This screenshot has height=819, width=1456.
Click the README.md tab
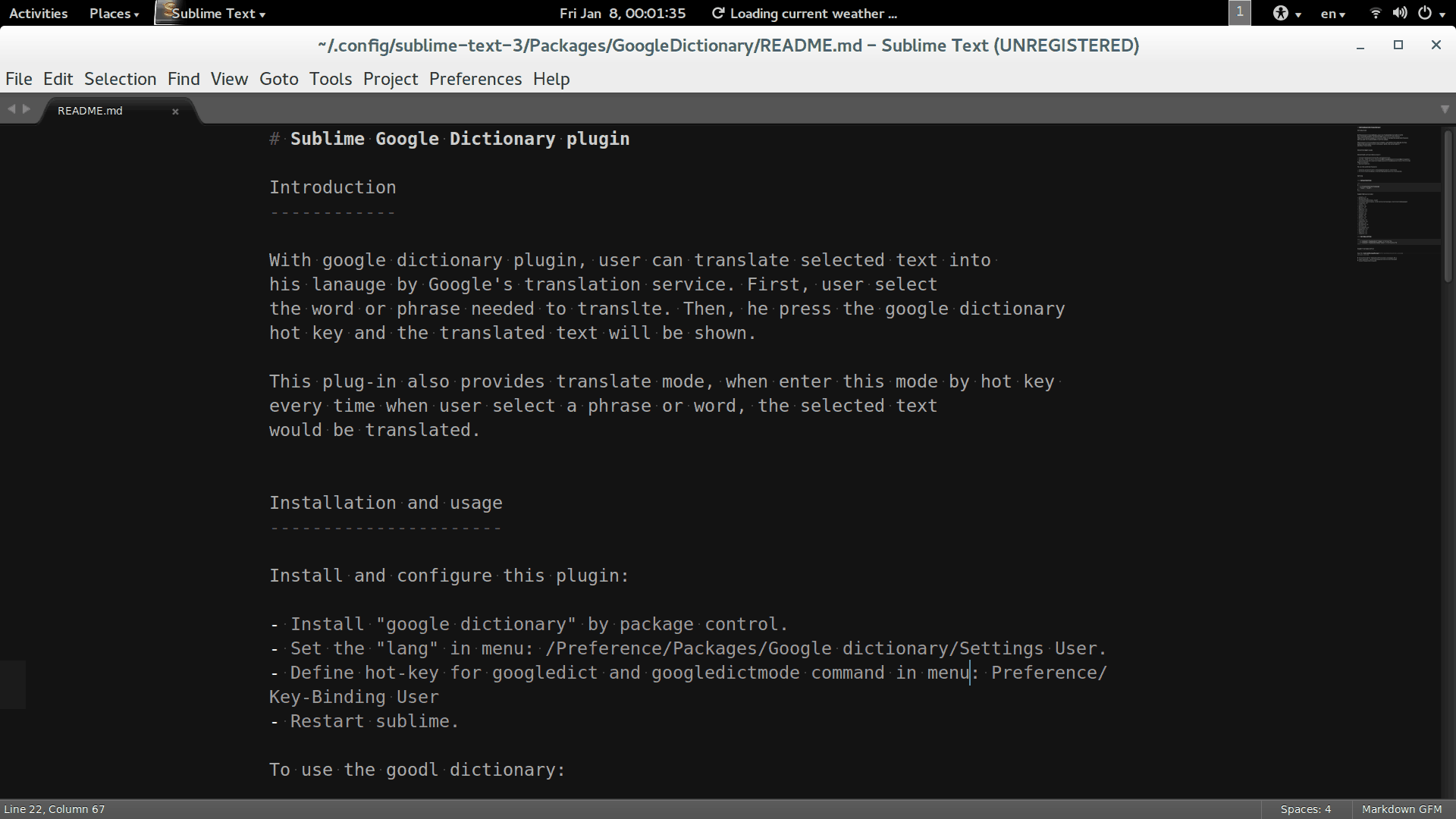pos(92,110)
